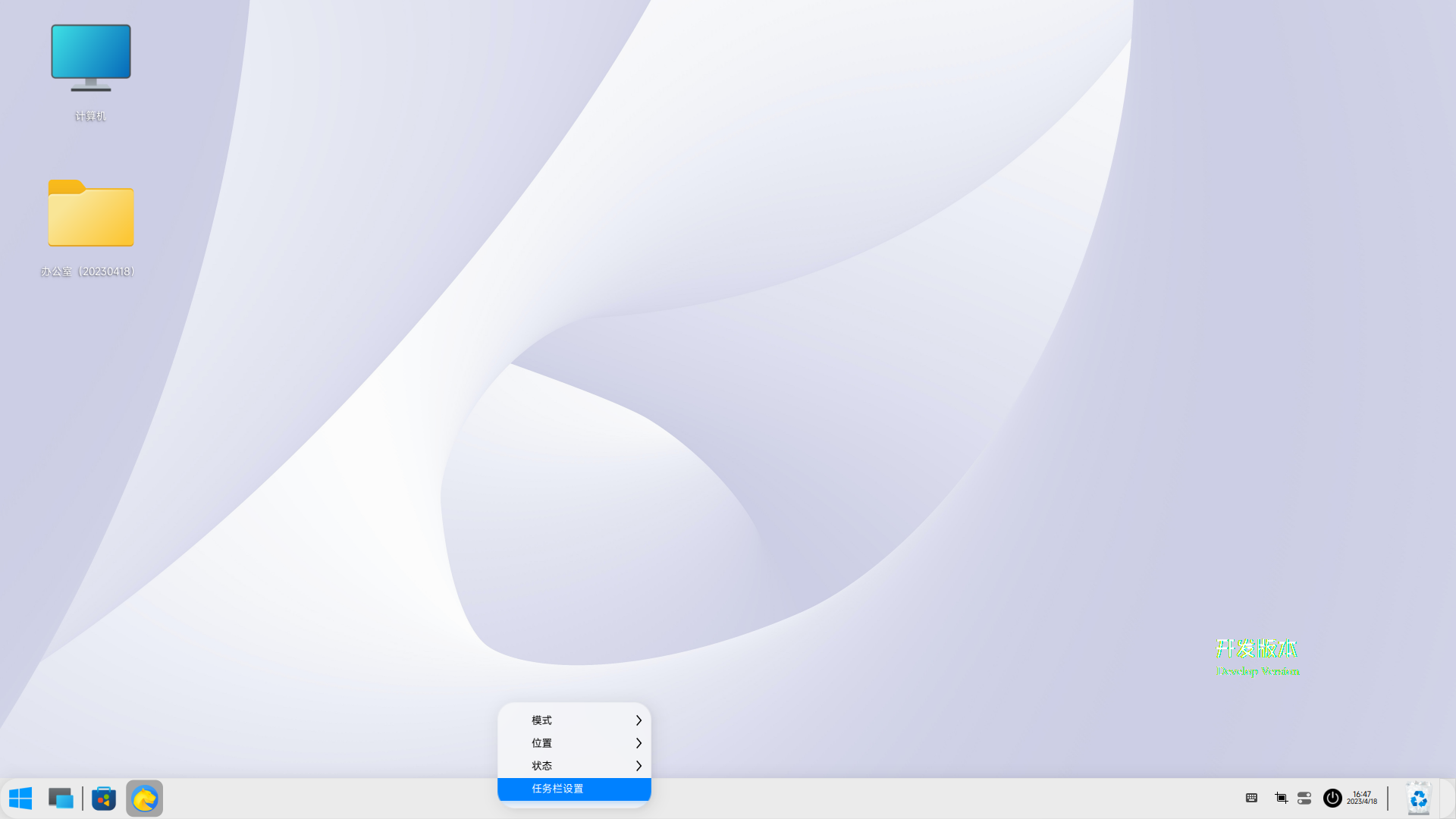Click the 模式 submenu arrow chevron
Screen dimensions: 1456x819
(639, 720)
